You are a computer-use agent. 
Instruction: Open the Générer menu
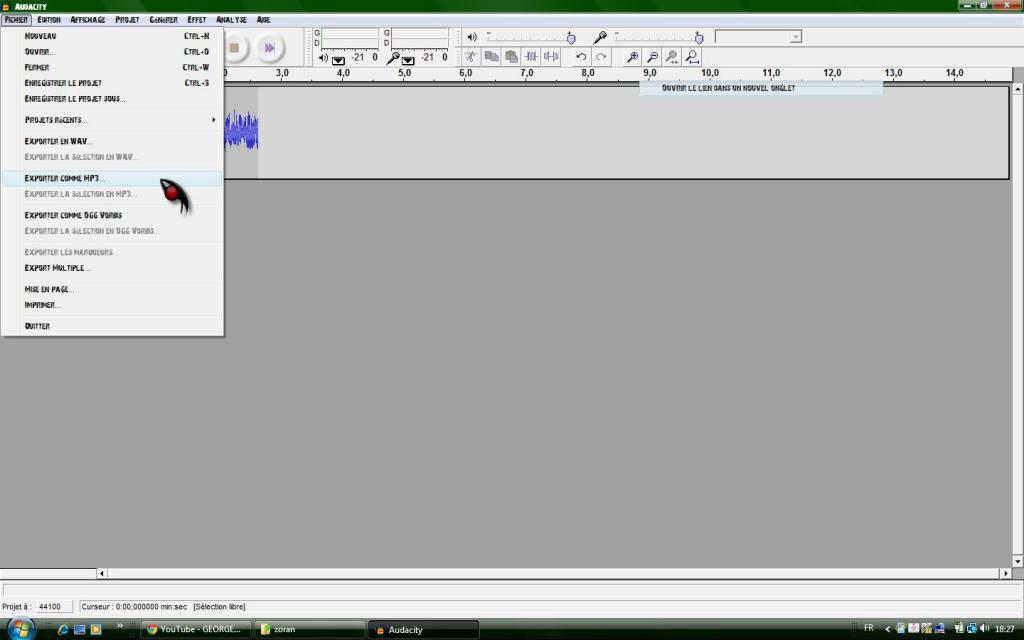click(163, 20)
